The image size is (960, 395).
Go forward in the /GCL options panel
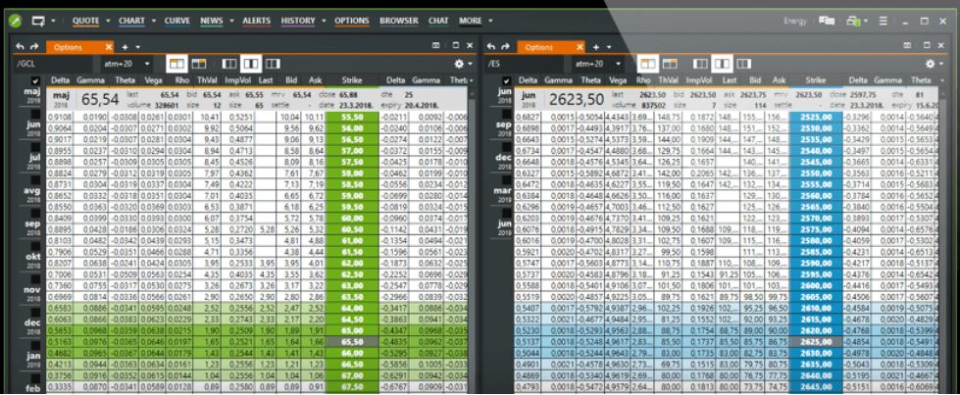pyautogui.click(x=34, y=47)
